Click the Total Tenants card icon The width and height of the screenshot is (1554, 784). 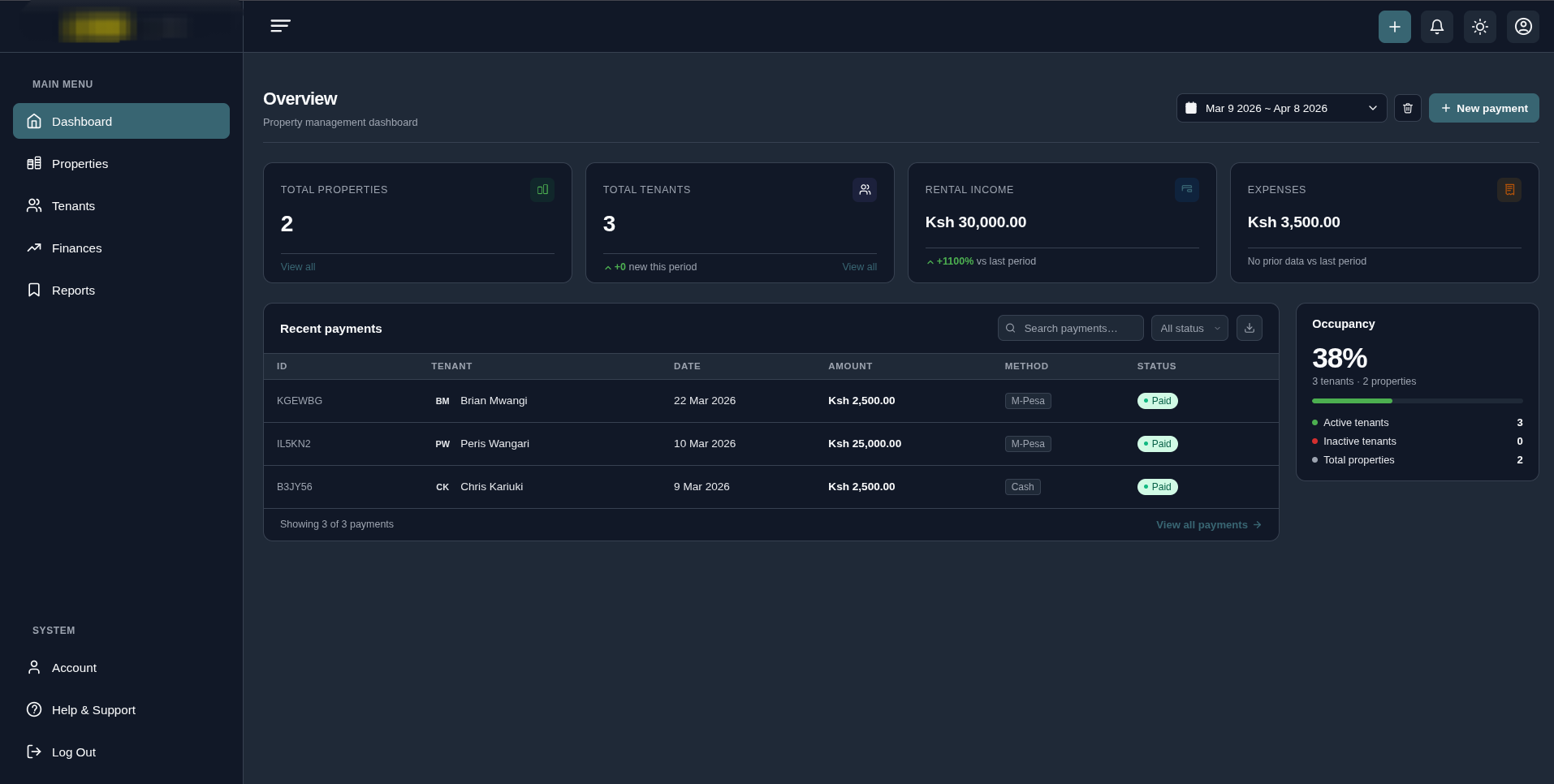point(864,190)
